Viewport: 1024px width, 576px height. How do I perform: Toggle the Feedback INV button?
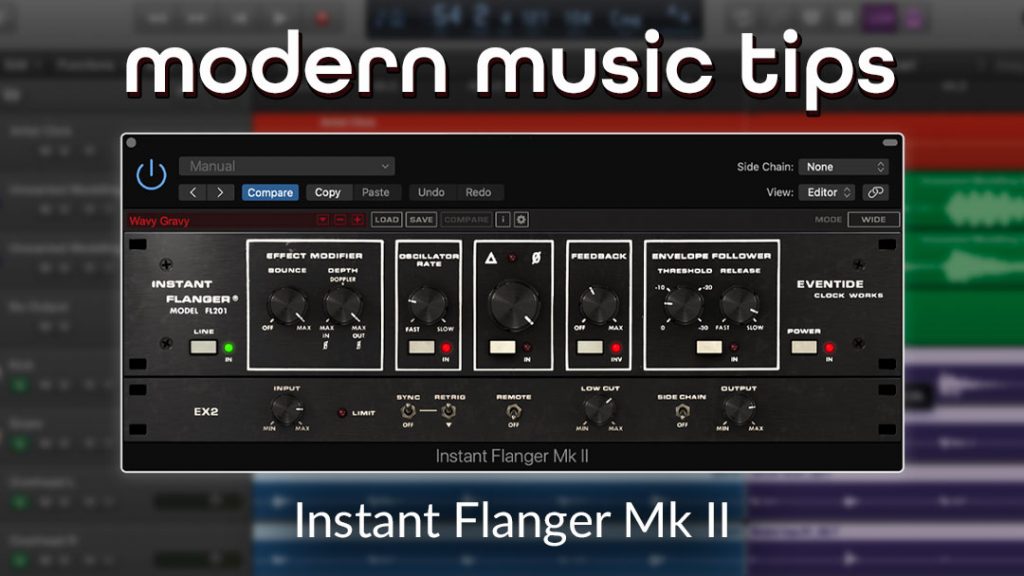click(590, 347)
